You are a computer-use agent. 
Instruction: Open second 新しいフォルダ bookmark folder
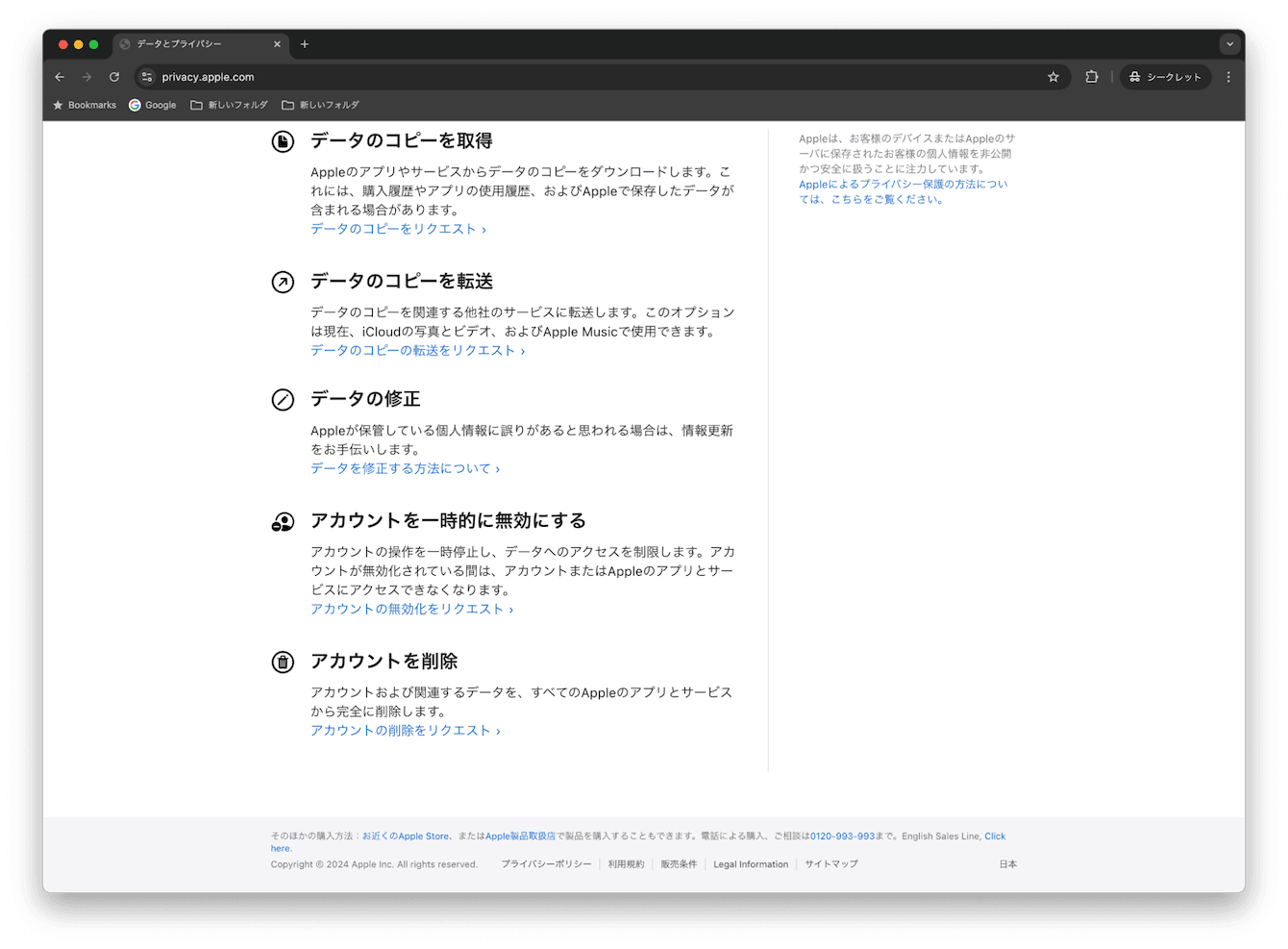click(320, 105)
